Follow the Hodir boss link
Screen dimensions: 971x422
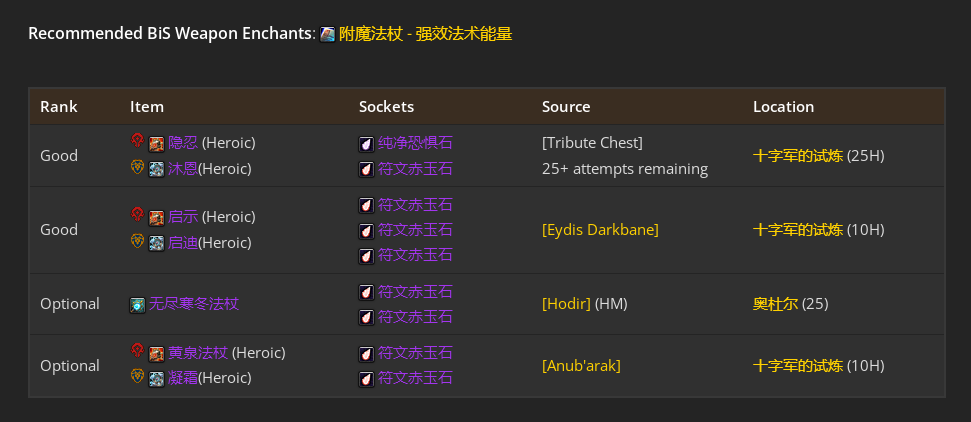[566, 304]
